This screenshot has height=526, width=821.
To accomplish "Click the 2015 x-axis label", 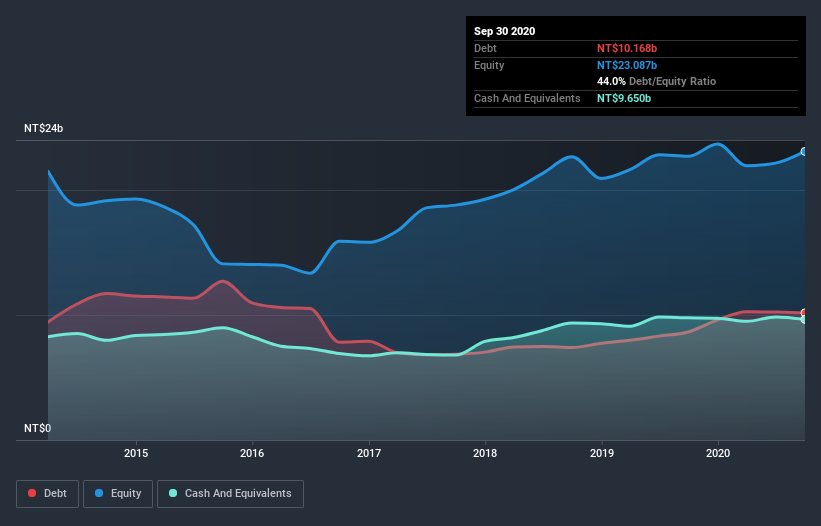I will pos(136,453).
